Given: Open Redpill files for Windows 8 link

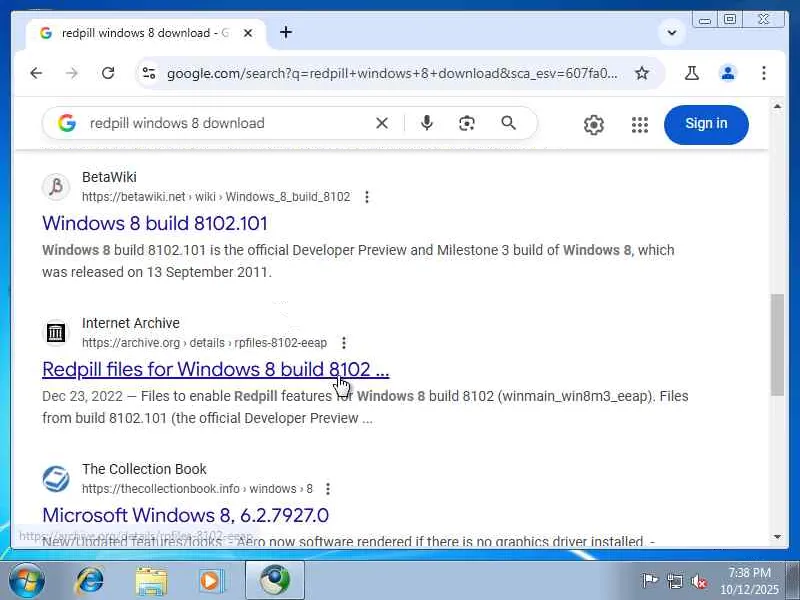Looking at the screenshot, I should coord(215,369).
